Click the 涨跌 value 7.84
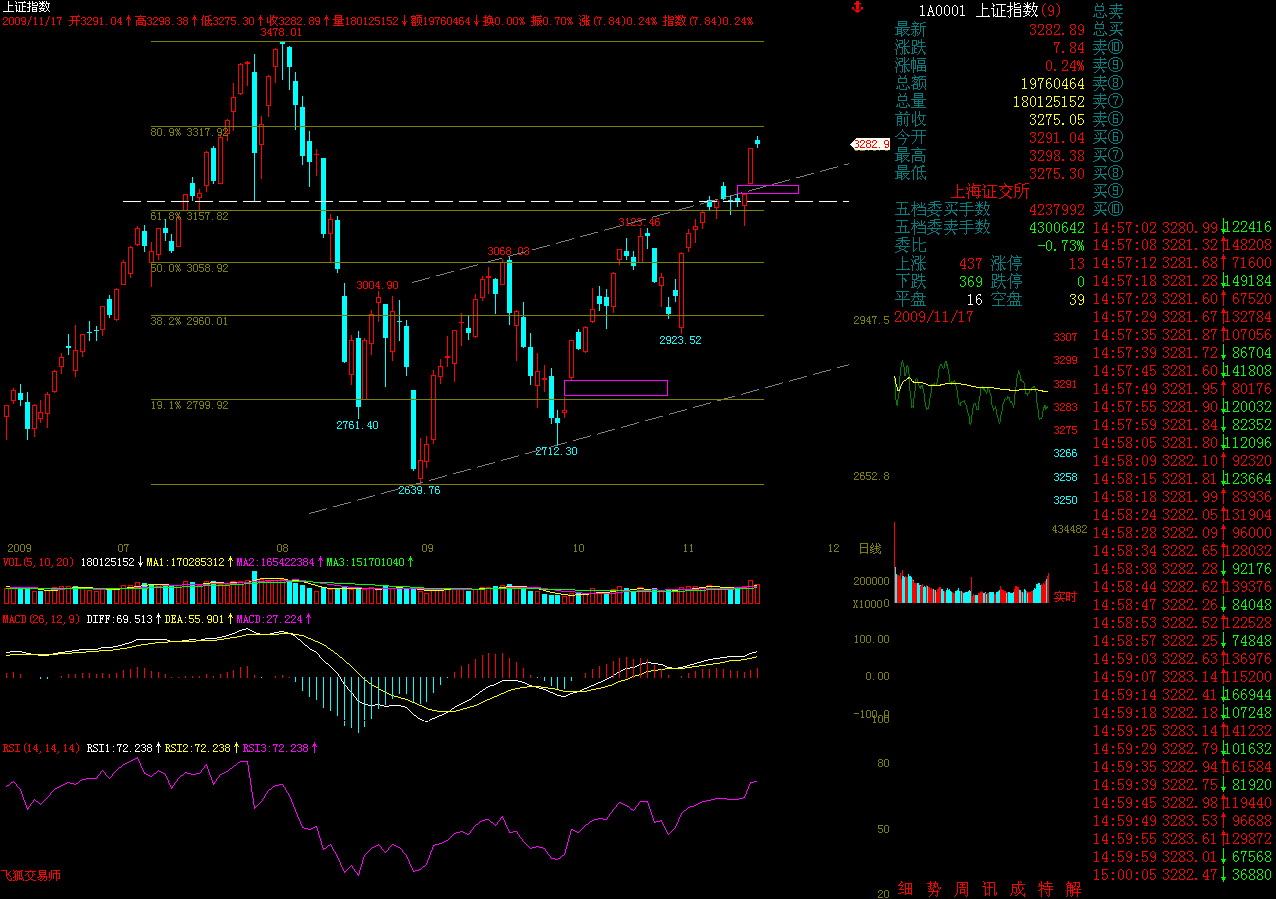Viewport: 1276px width, 899px height. [1070, 48]
